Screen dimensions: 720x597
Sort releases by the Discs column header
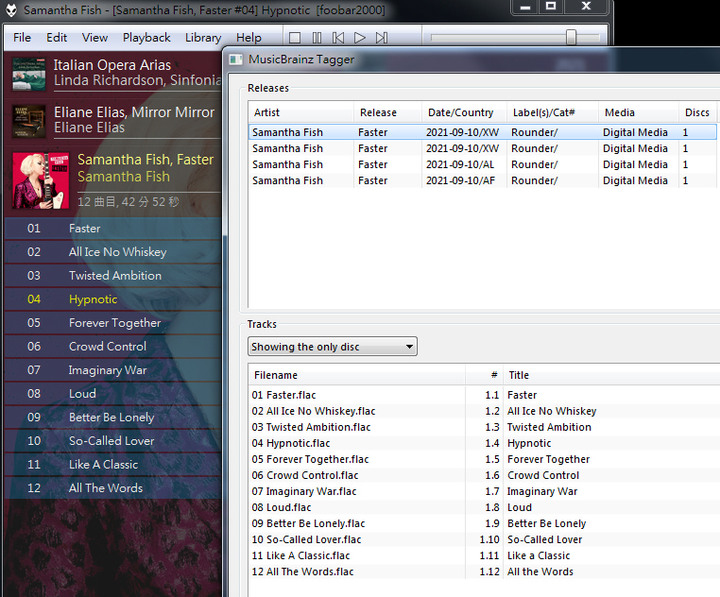pyautogui.click(x=697, y=113)
